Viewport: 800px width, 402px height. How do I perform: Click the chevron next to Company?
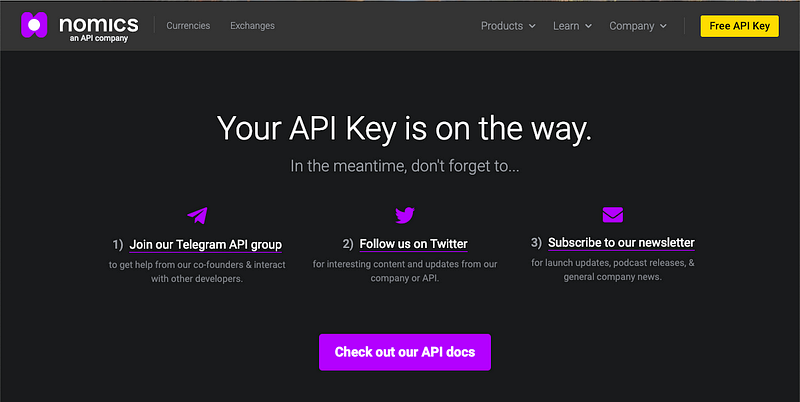coord(663,26)
